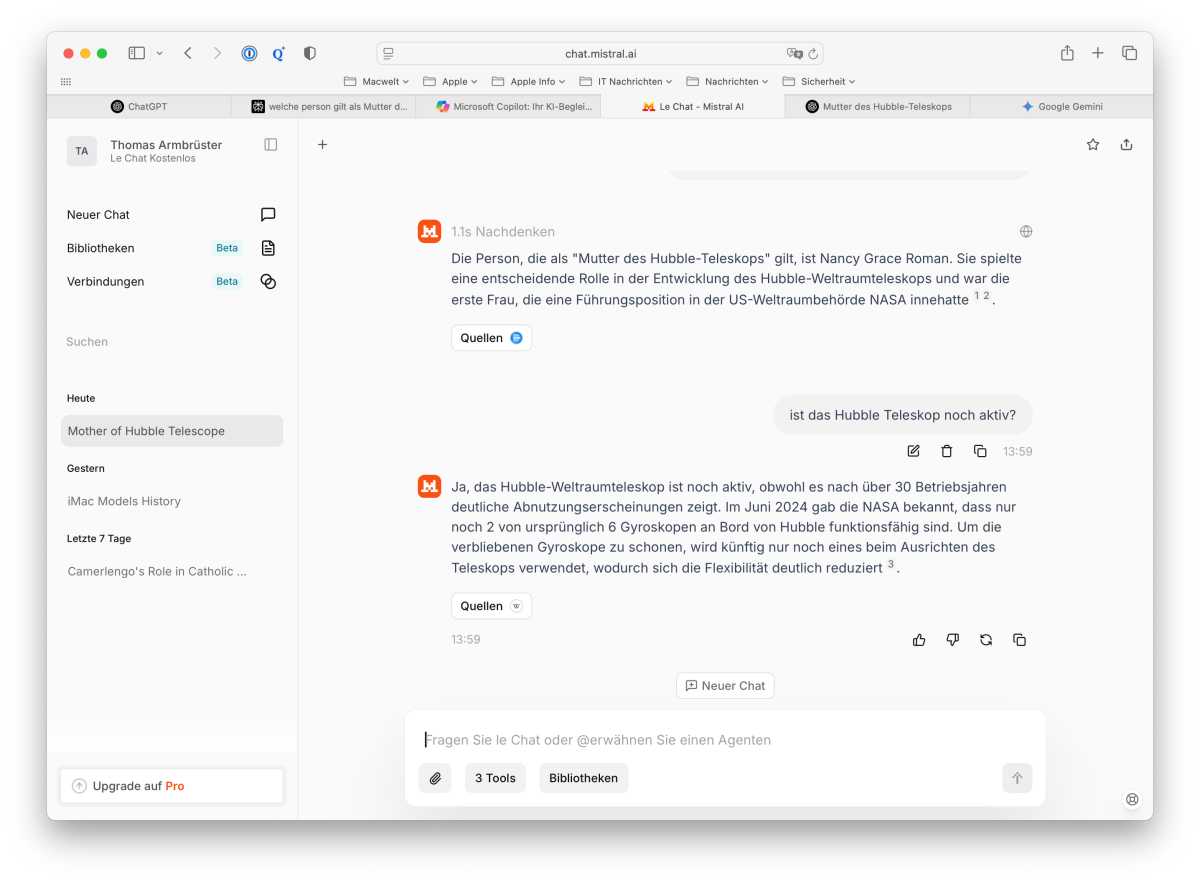Expand the Sicherheit bookmarks folder

click(x=819, y=81)
